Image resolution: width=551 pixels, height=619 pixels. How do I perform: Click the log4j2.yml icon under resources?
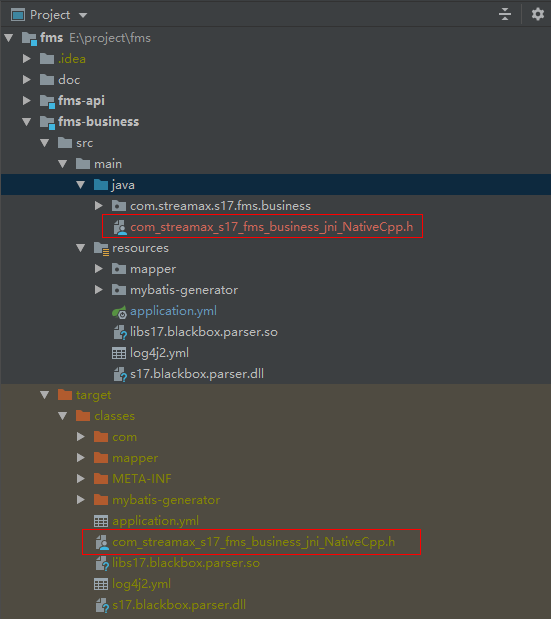coord(119,353)
